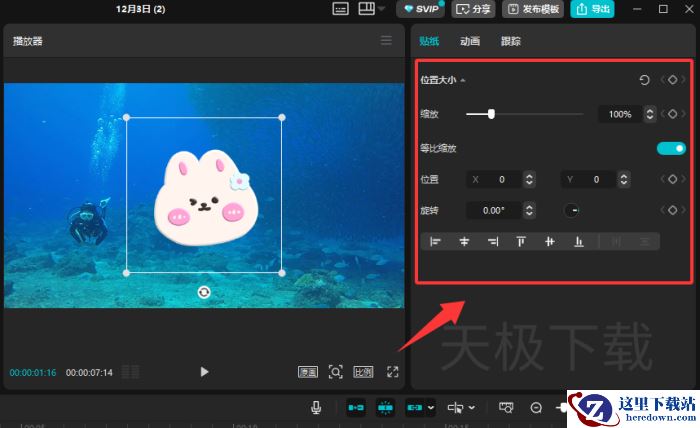Click the 旋转 0.00° value field
700x428 pixels.
494,210
